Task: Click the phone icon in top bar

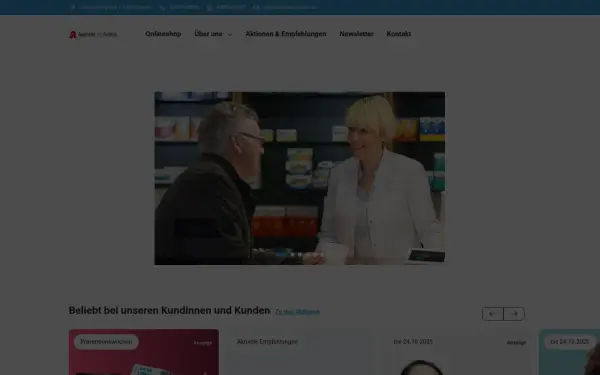Action: 163,7
